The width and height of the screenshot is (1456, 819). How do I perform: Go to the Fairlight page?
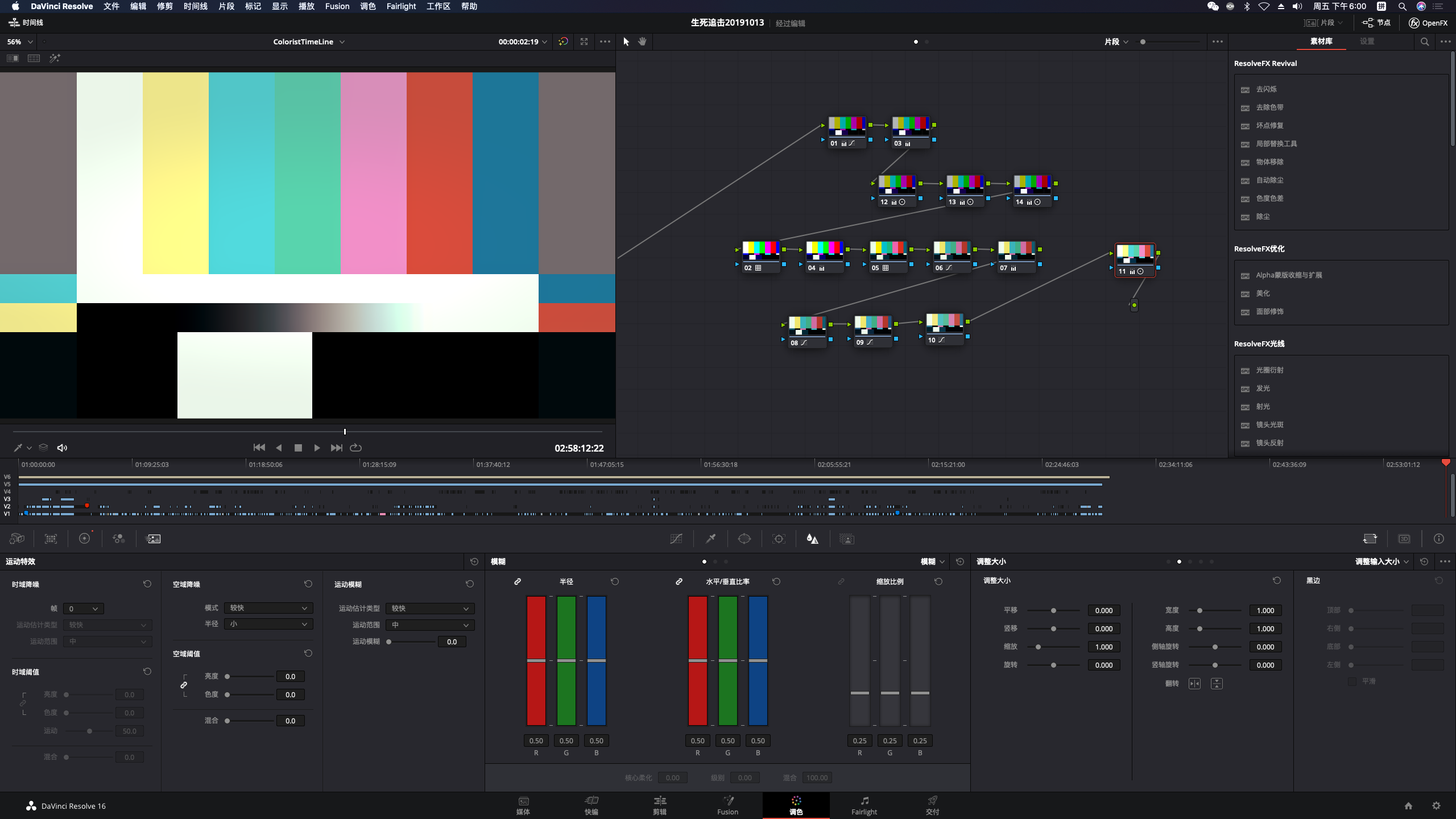coord(863,805)
